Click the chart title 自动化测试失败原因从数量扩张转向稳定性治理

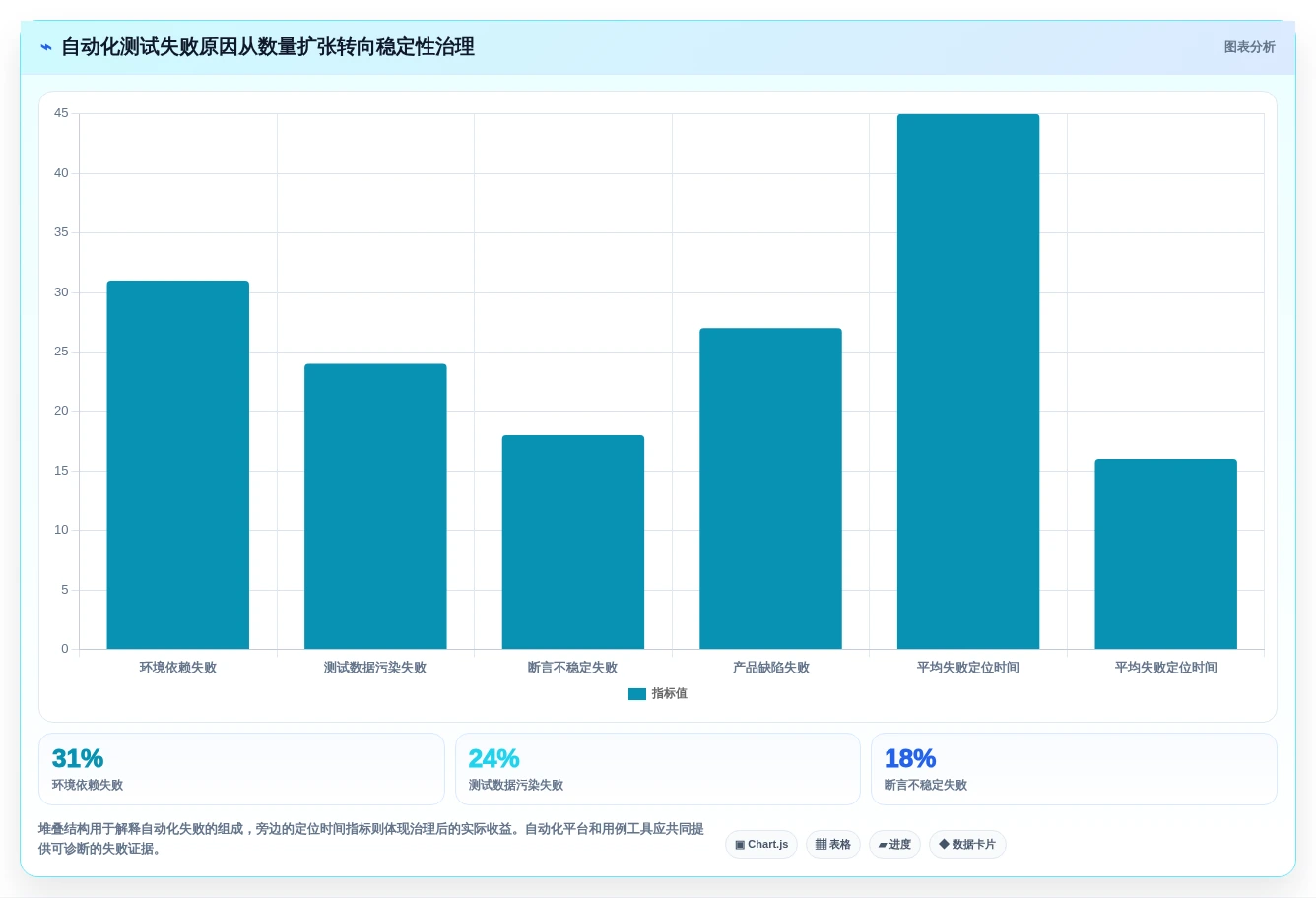tap(268, 47)
